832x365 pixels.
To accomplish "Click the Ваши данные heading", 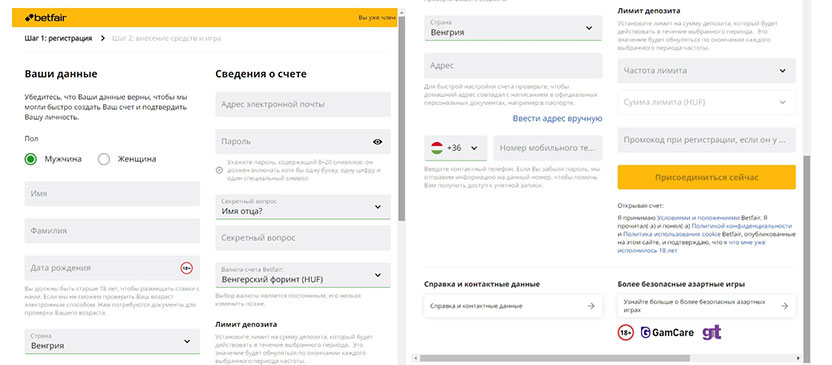I will pyautogui.click(x=60, y=74).
